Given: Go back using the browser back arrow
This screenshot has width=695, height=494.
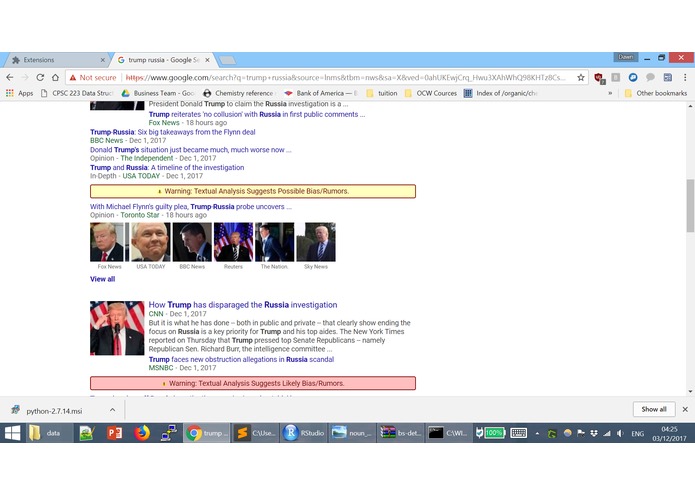Looking at the screenshot, I should click(10, 78).
